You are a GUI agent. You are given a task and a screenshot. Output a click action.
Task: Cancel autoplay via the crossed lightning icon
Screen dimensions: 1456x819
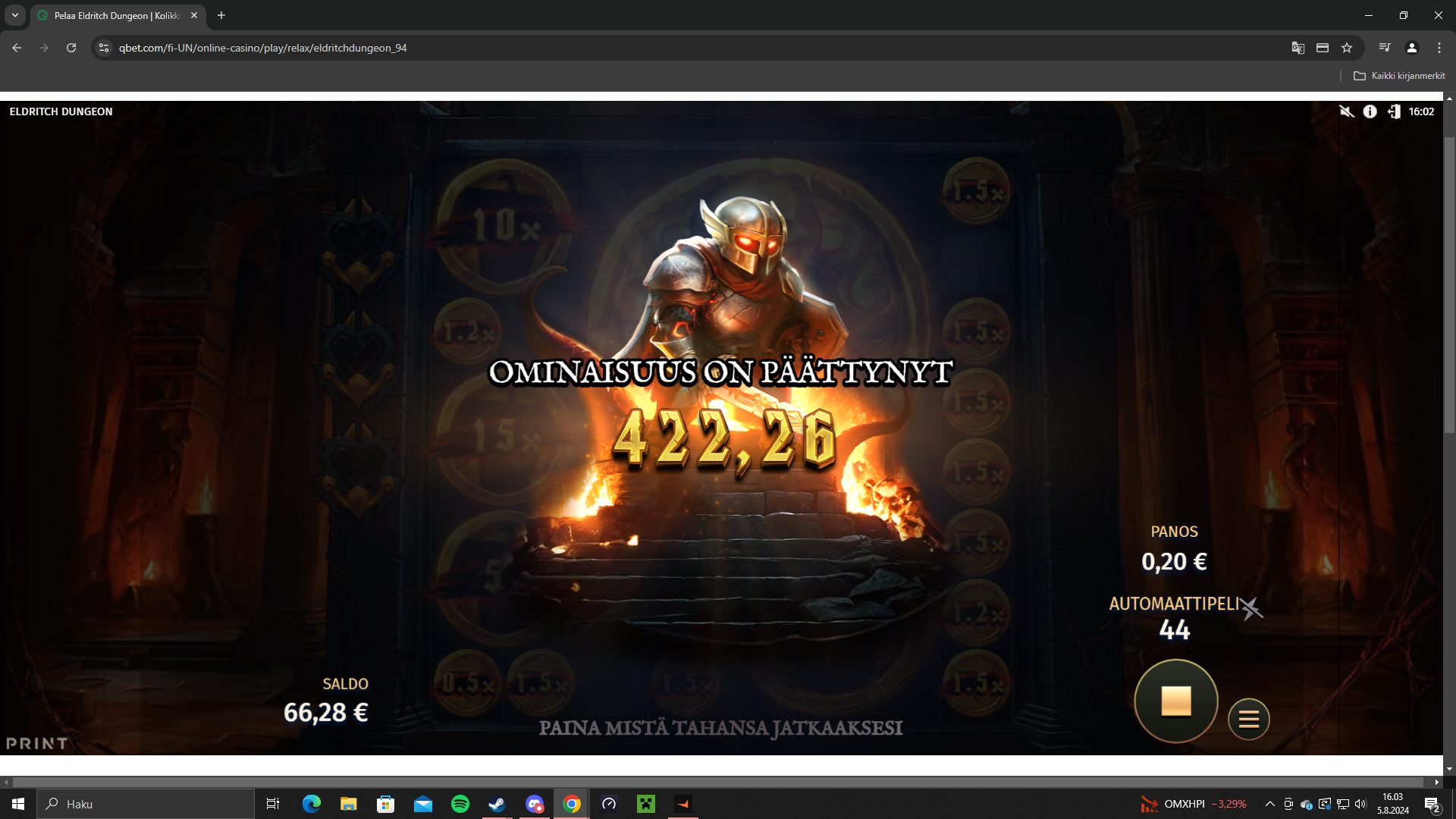pos(1251,608)
